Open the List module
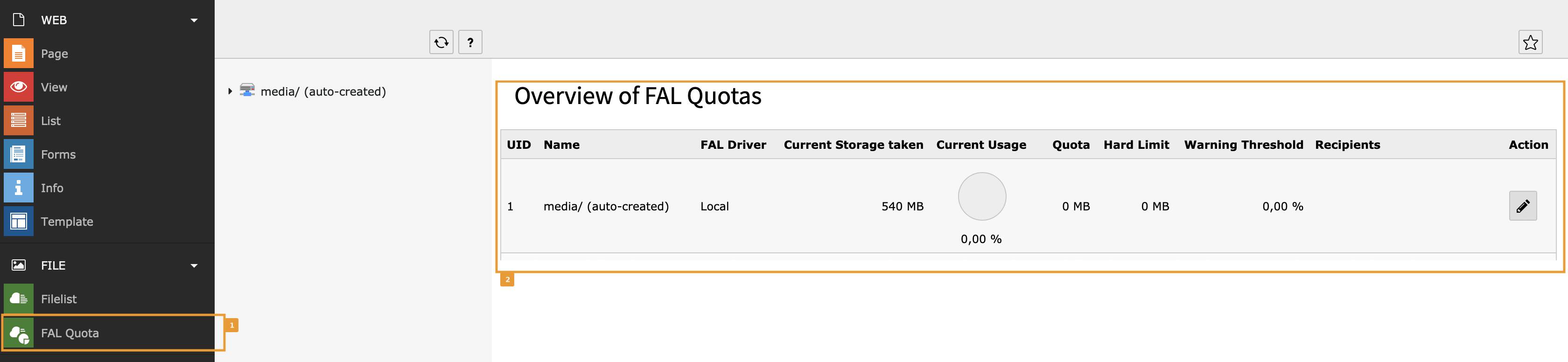Screen dimensions: 1568x362 point(50,121)
